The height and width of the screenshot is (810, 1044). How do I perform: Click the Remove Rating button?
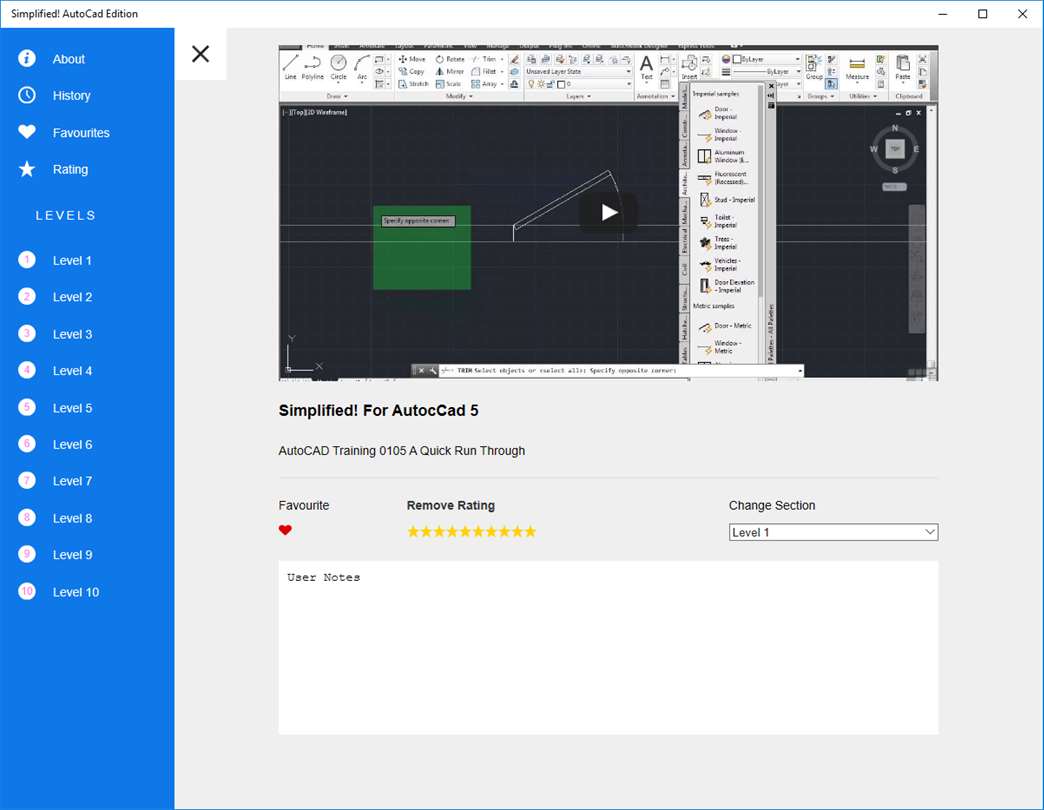click(451, 505)
